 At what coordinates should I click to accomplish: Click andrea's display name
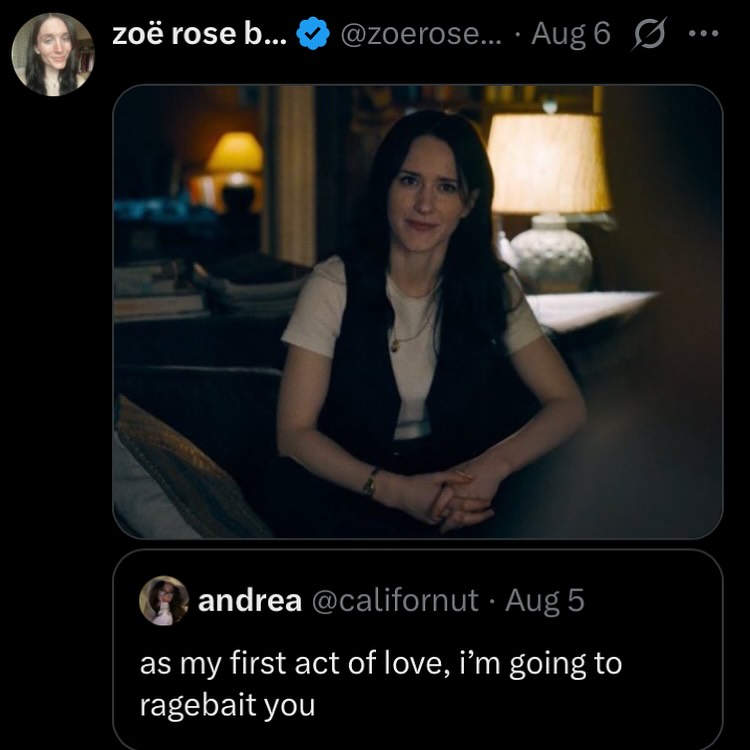point(250,600)
